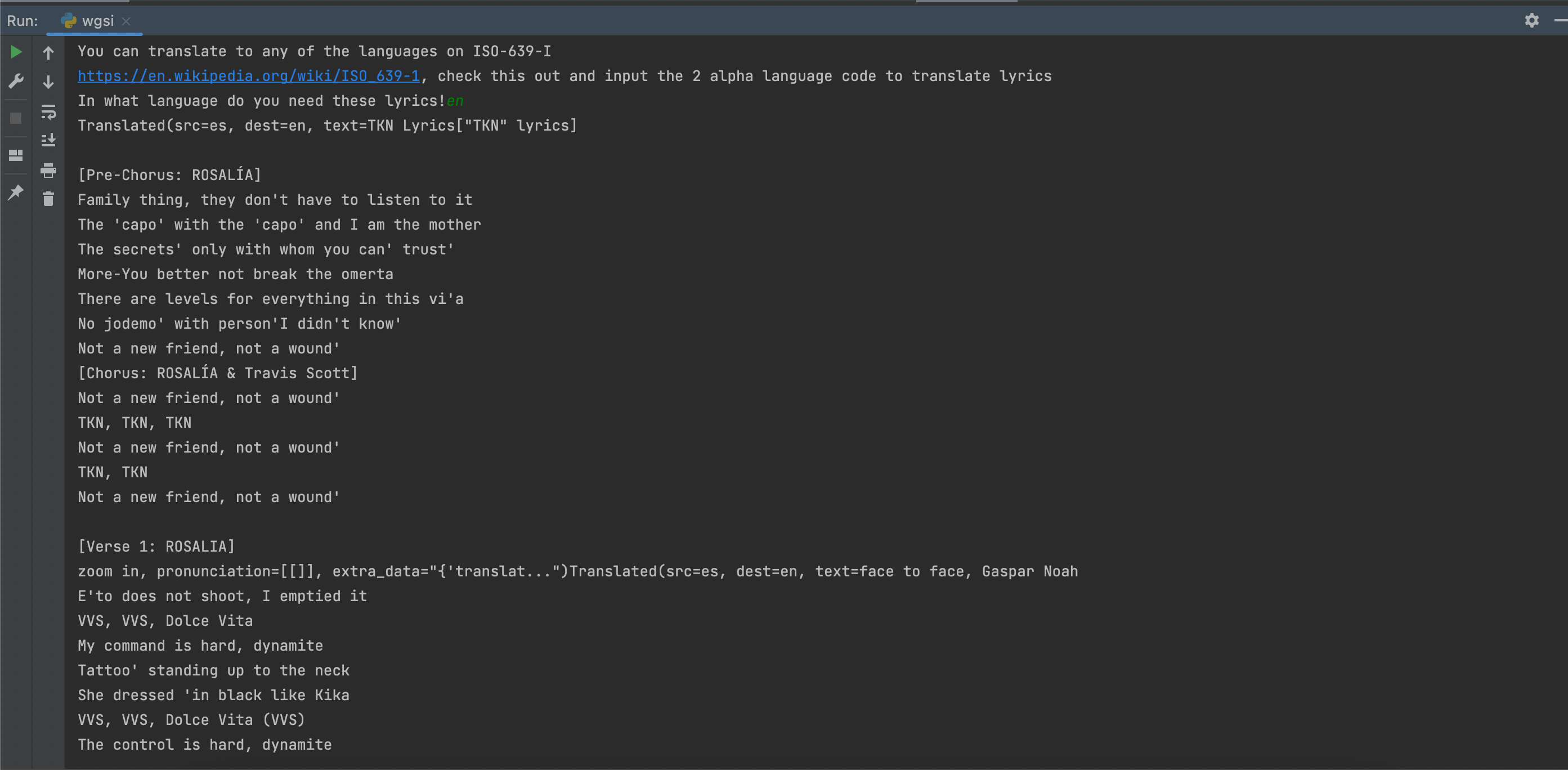This screenshot has height=770, width=1568.
Task: Hide the Run tool window
Action: tap(1561, 21)
